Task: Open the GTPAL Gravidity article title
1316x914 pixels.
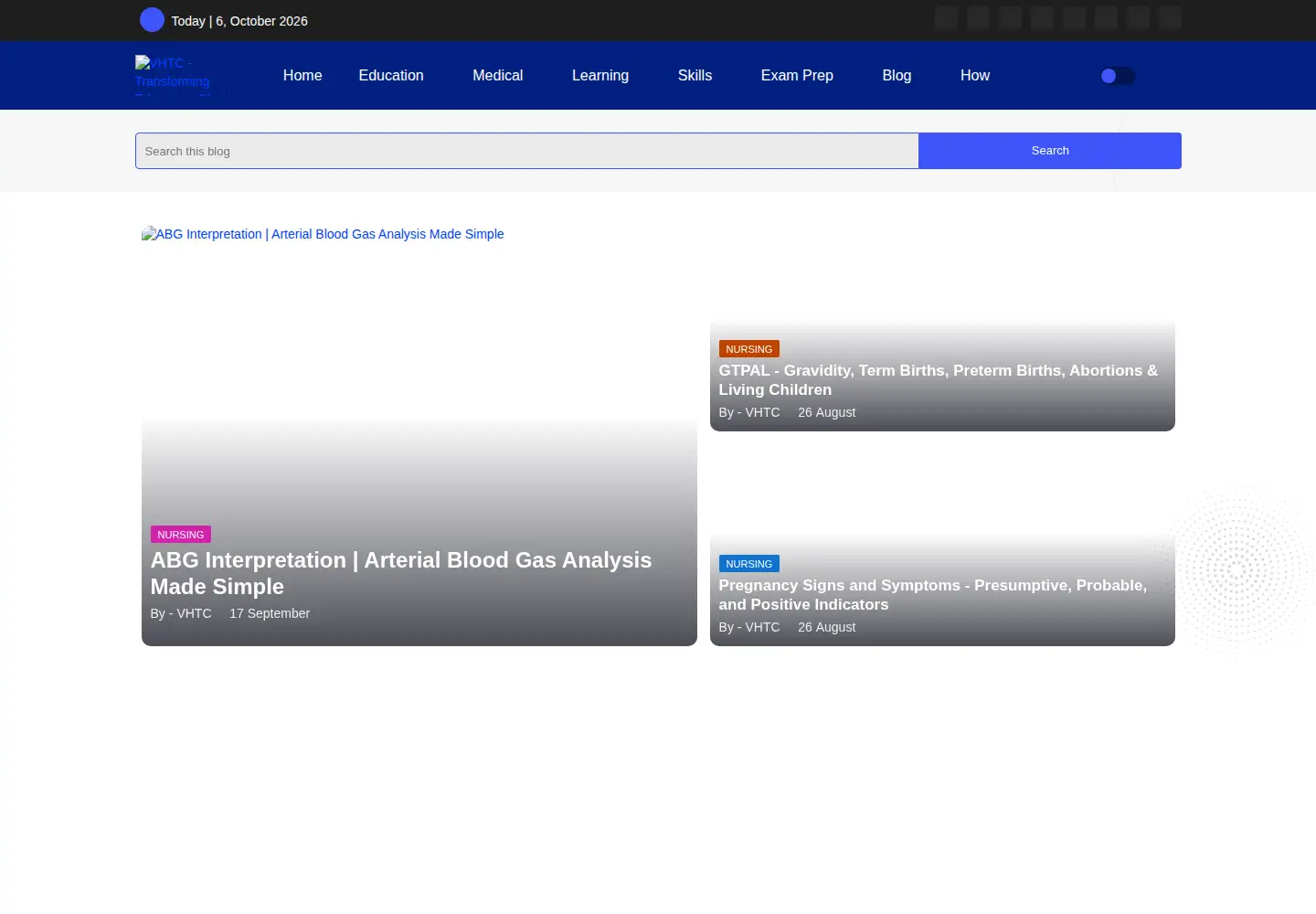Action: 939,380
